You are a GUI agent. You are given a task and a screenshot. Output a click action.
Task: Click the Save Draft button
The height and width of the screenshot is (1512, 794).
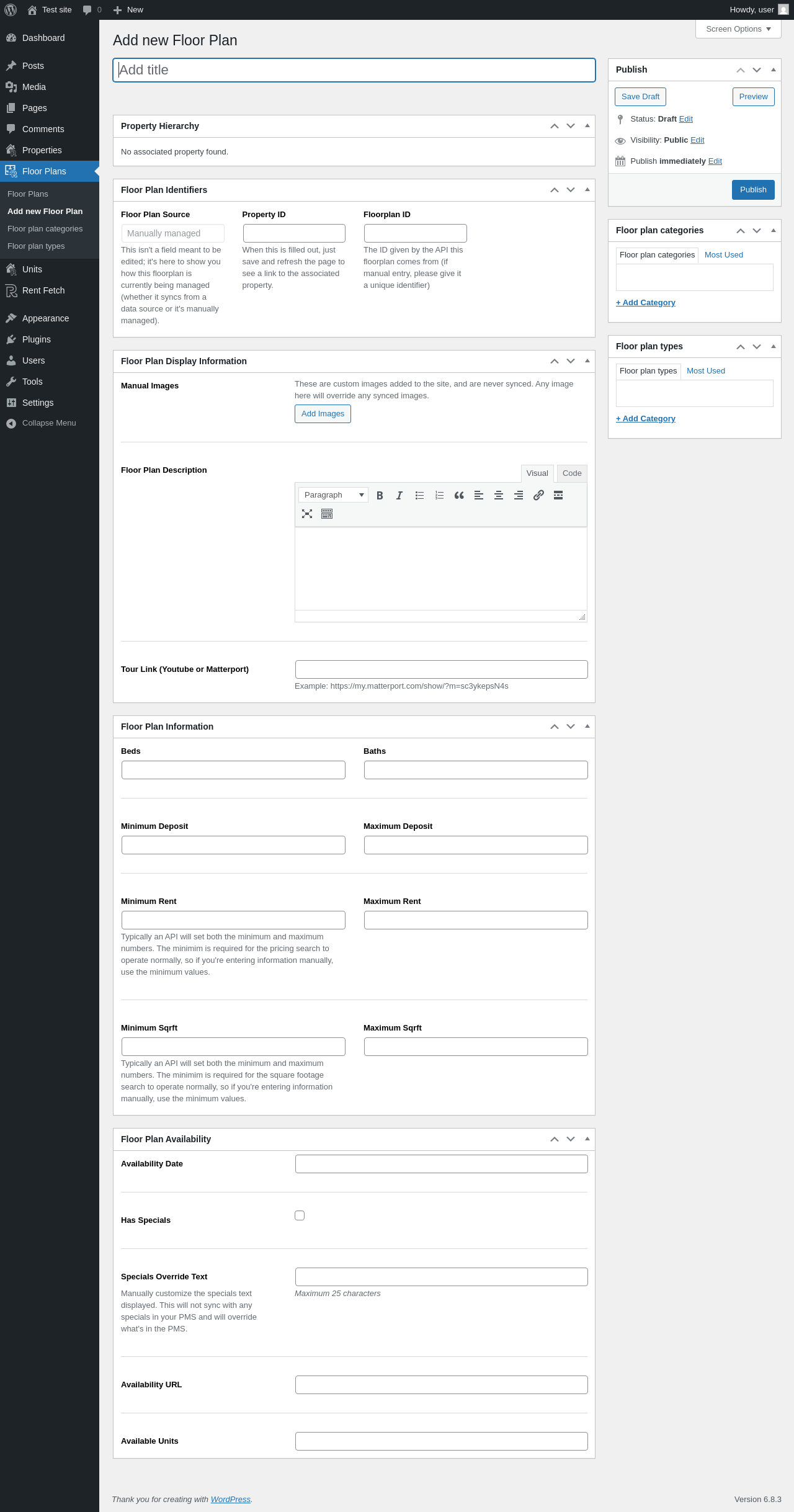pyautogui.click(x=640, y=97)
